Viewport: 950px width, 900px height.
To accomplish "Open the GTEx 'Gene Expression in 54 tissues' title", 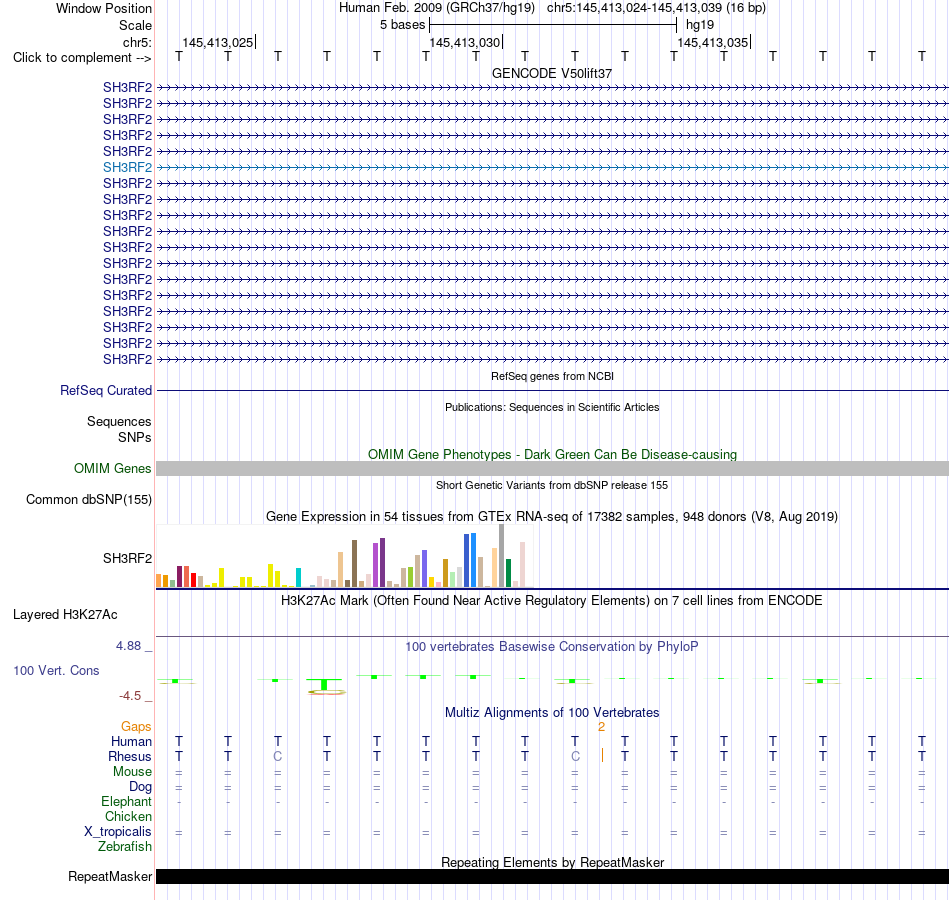I will coord(552,516).
